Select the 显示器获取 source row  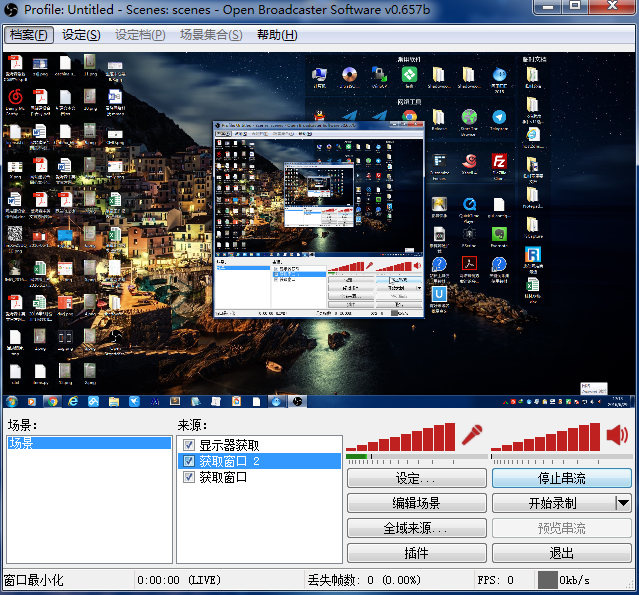tap(259, 445)
